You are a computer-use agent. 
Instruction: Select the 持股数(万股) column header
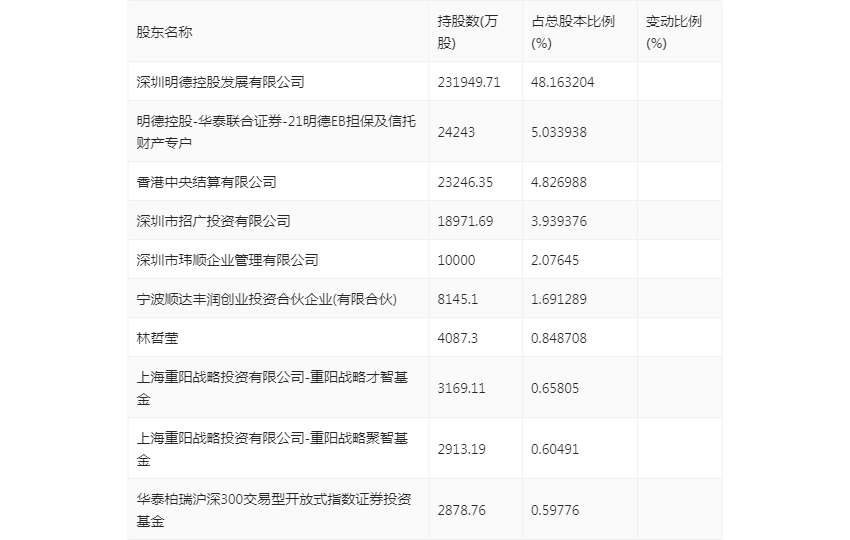pyautogui.click(x=467, y=32)
